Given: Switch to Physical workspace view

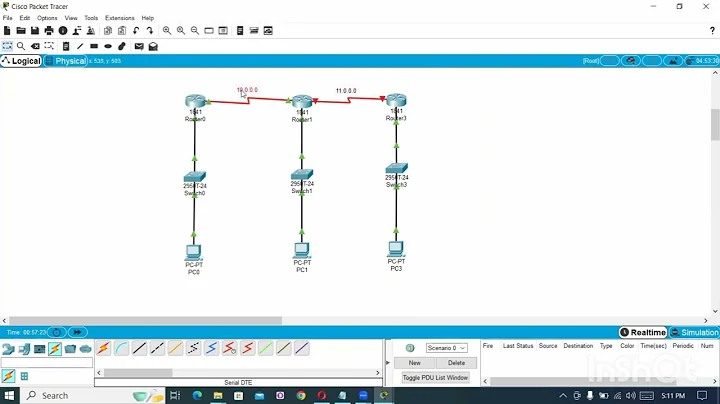Looking at the screenshot, I should [x=66, y=61].
